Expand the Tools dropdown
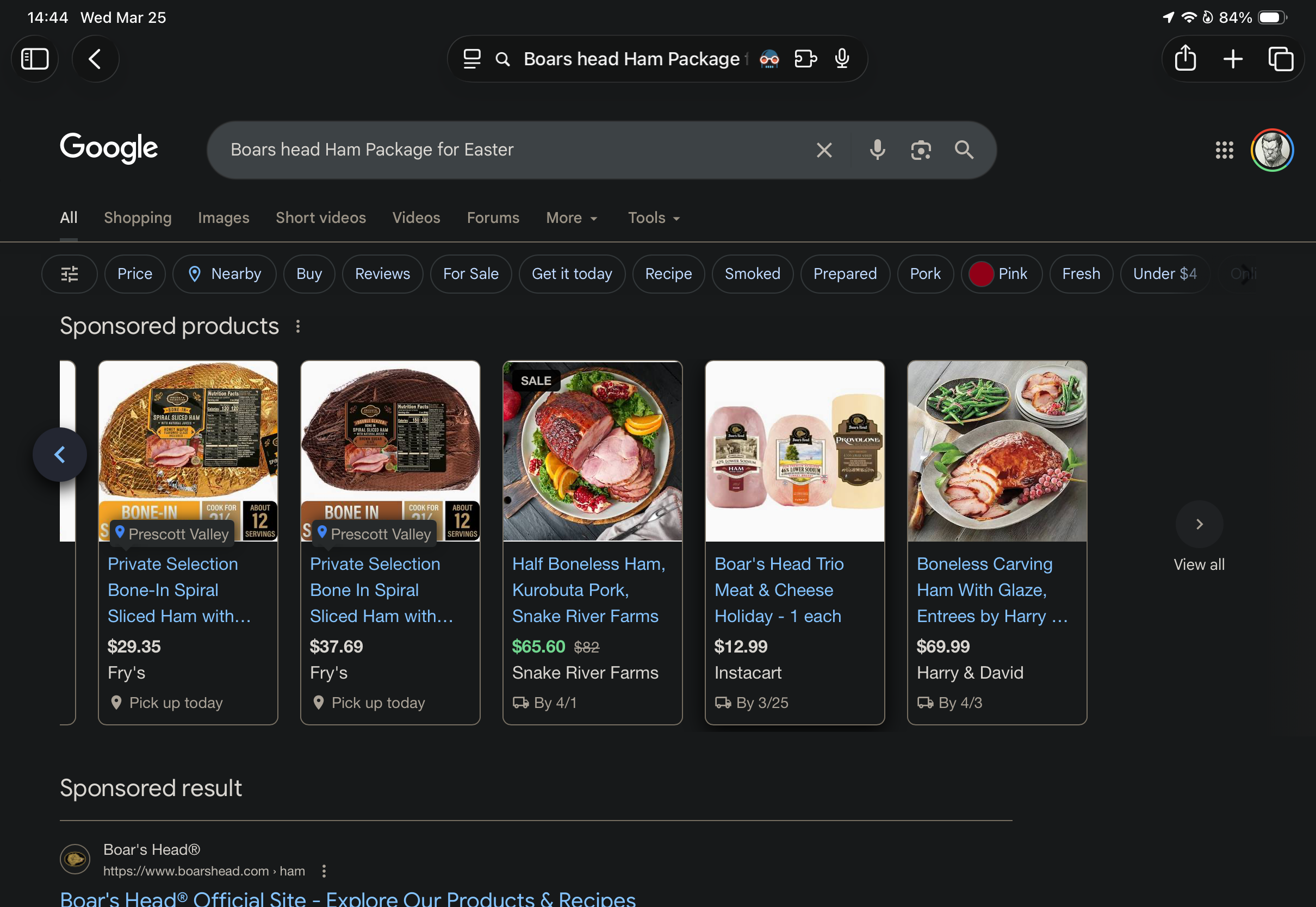 click(654, 218)
